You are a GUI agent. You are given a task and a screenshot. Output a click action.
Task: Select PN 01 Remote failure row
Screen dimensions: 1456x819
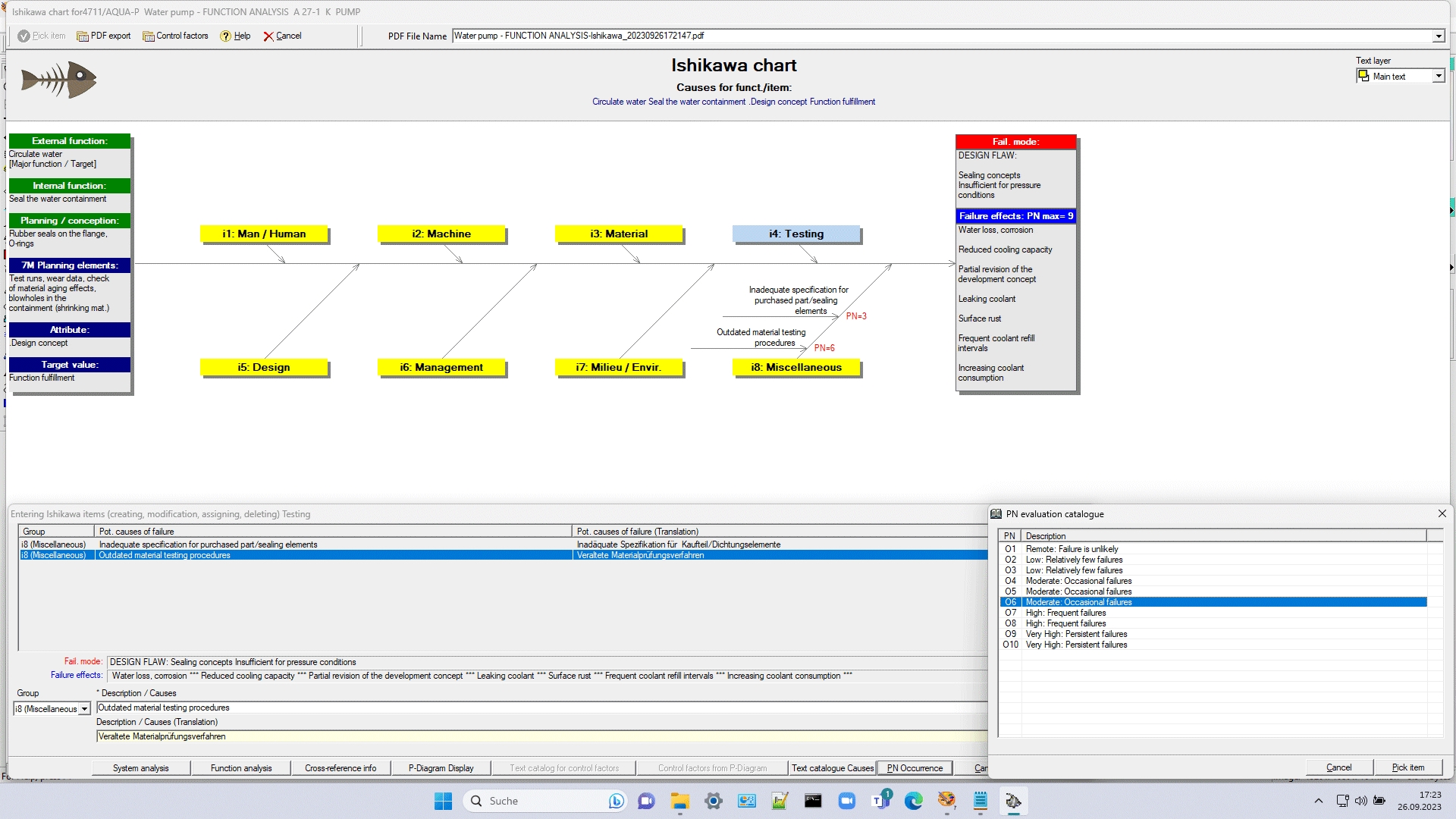point(1072,549)
